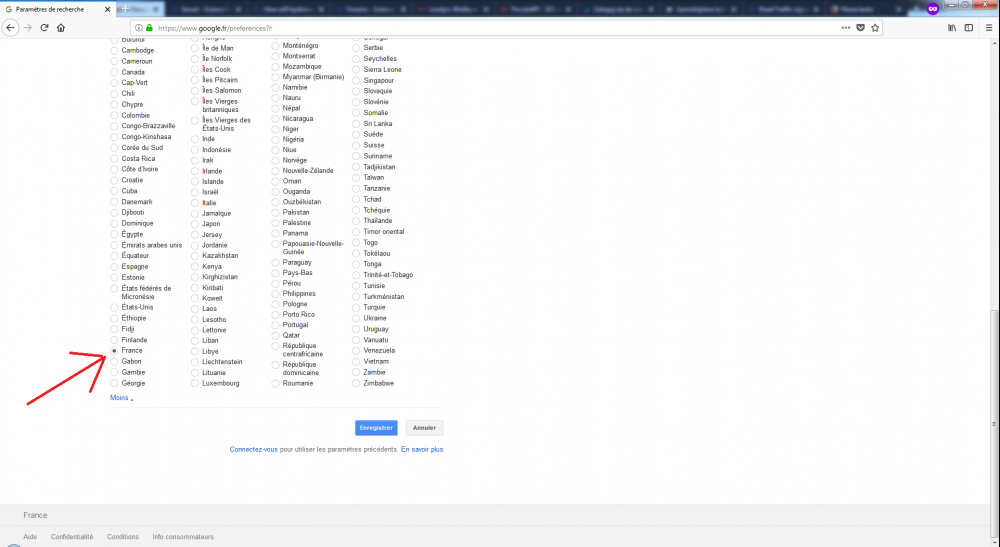This screenshot has height=547, width=1000.
Task: Pick Luxembourg radio button
Action: point(195,383)
